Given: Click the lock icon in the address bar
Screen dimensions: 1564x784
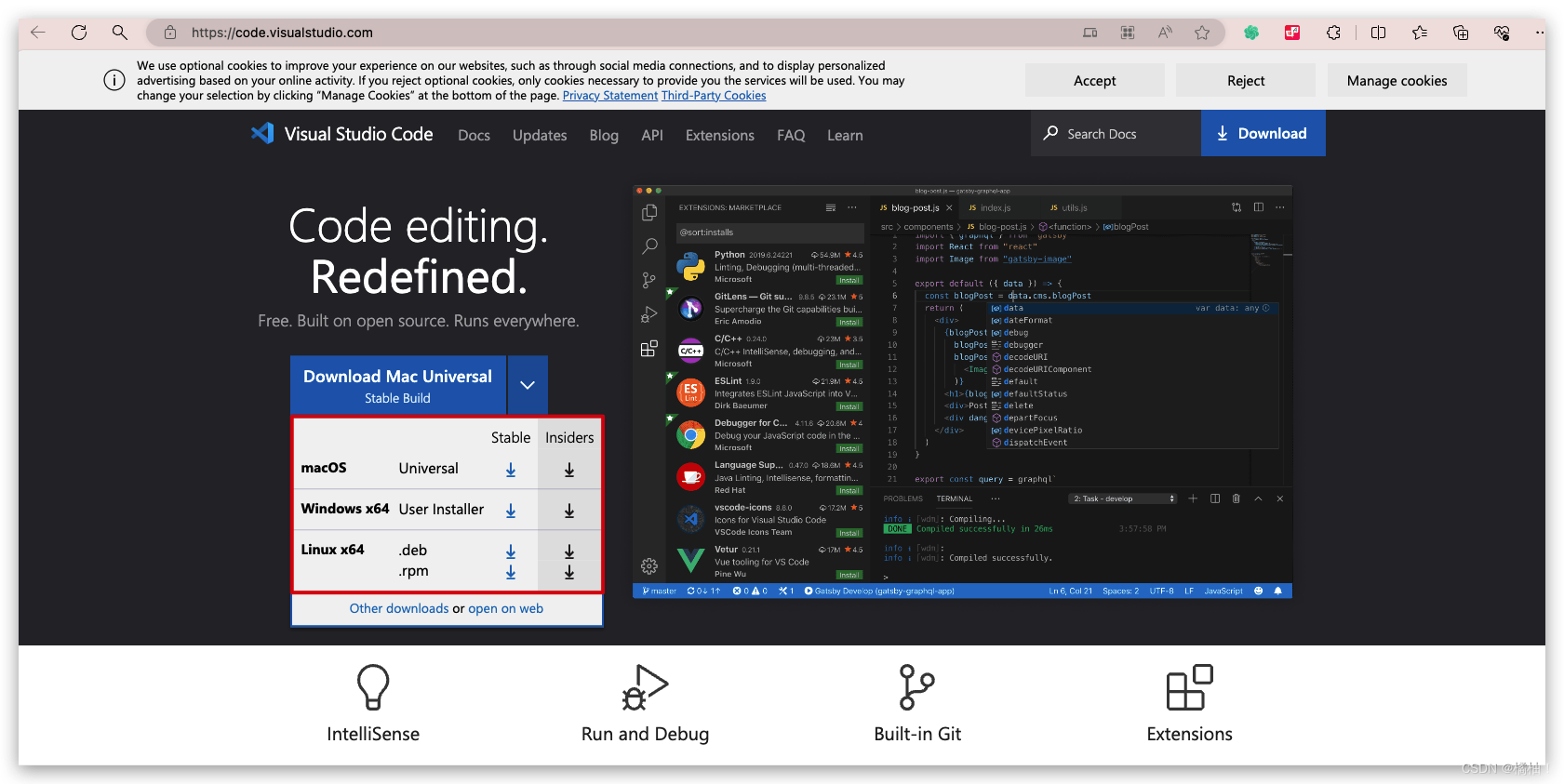Looking at the screenshot, I should (170, 33).
